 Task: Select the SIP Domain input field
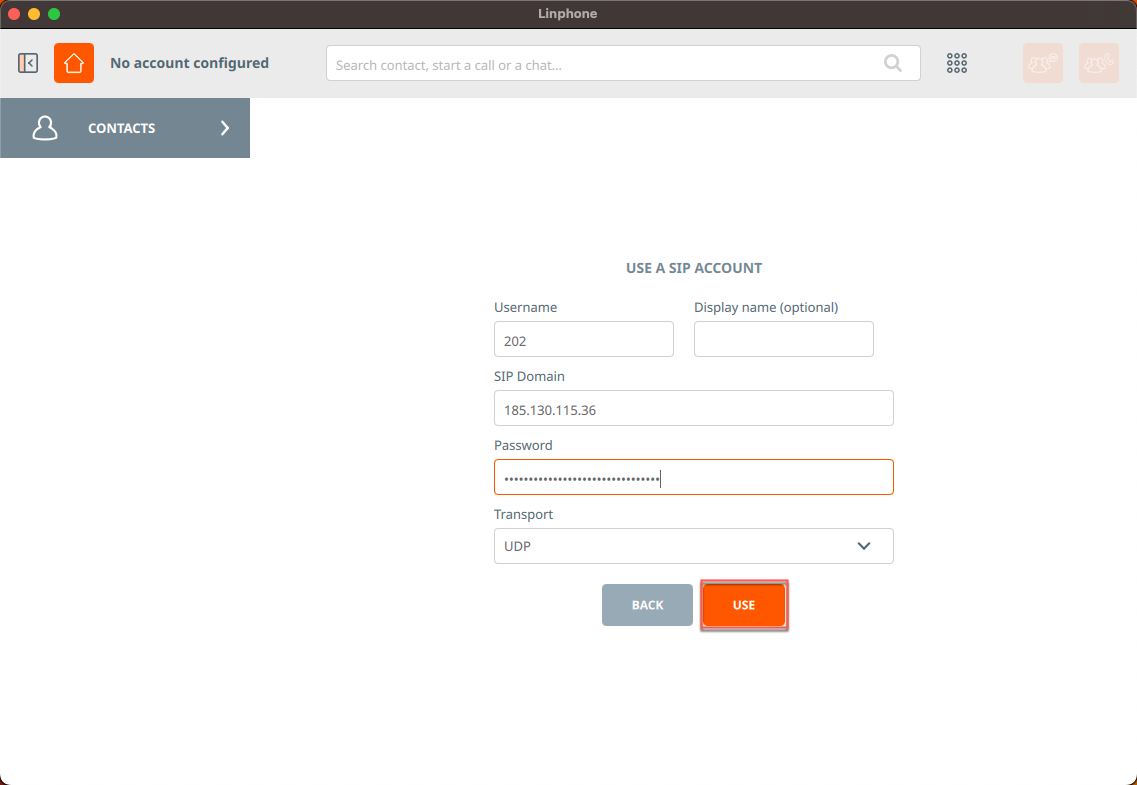tap(693, 409)
